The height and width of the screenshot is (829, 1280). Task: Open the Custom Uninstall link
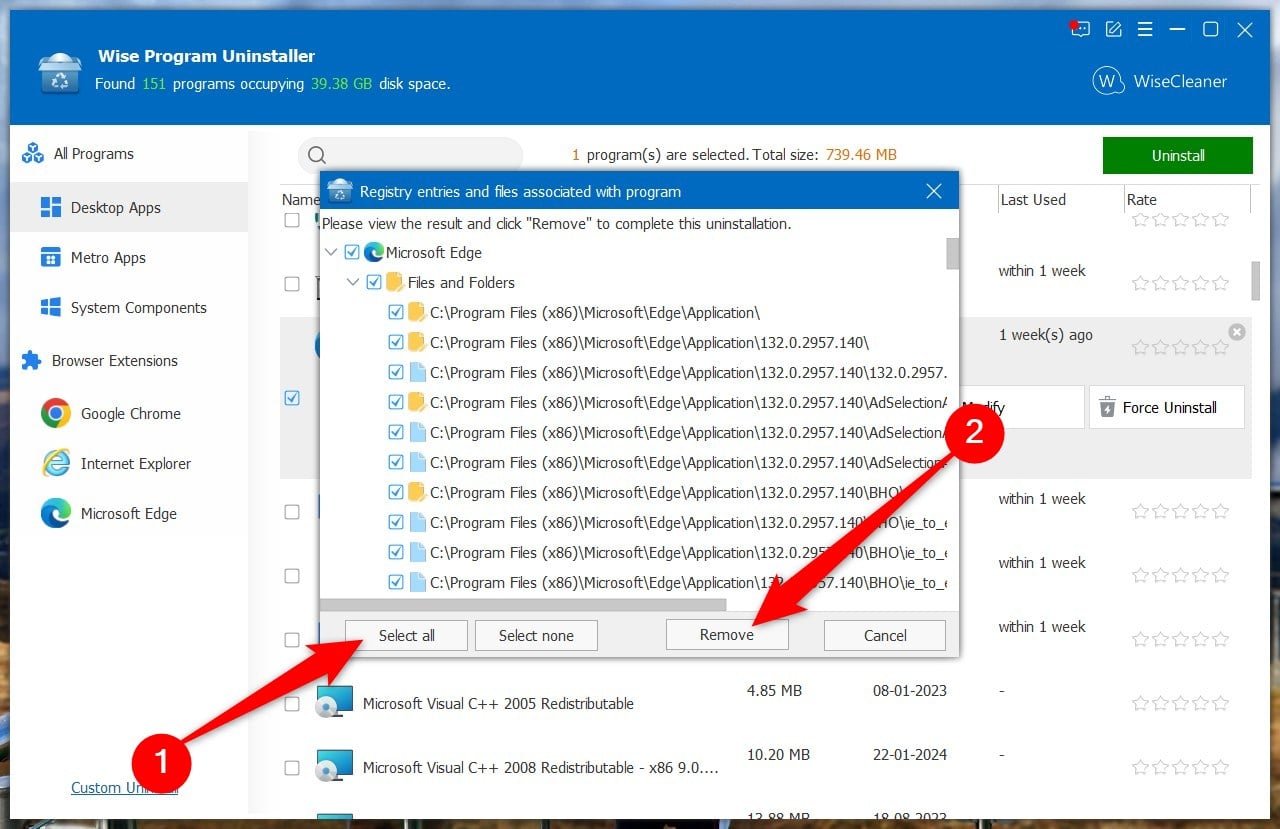pos(124,787)
